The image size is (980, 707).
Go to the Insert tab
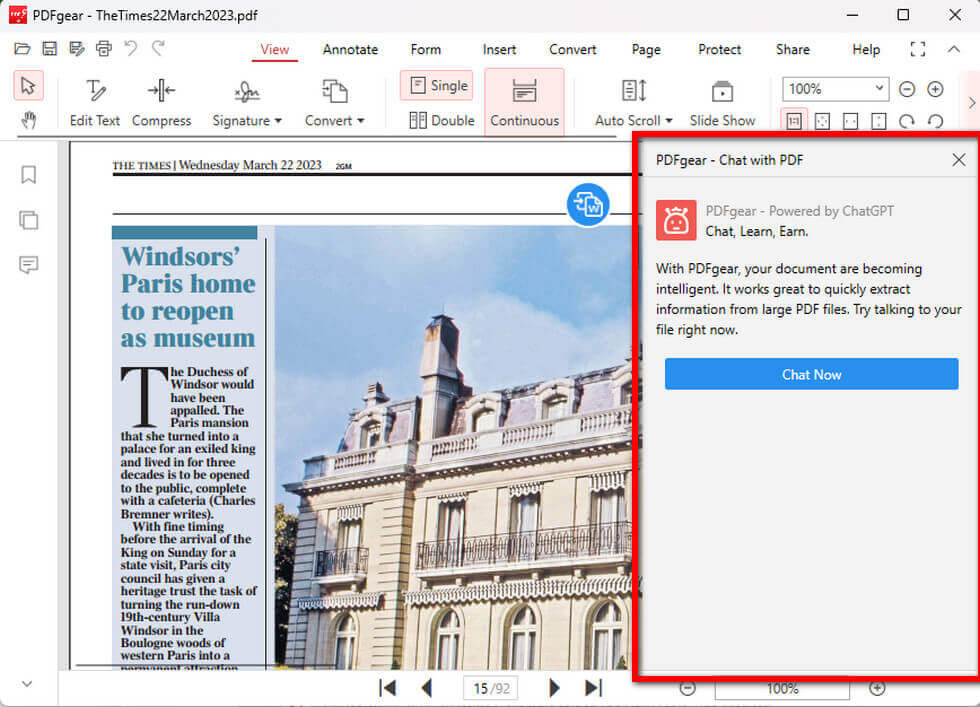(x=499, y=49)
